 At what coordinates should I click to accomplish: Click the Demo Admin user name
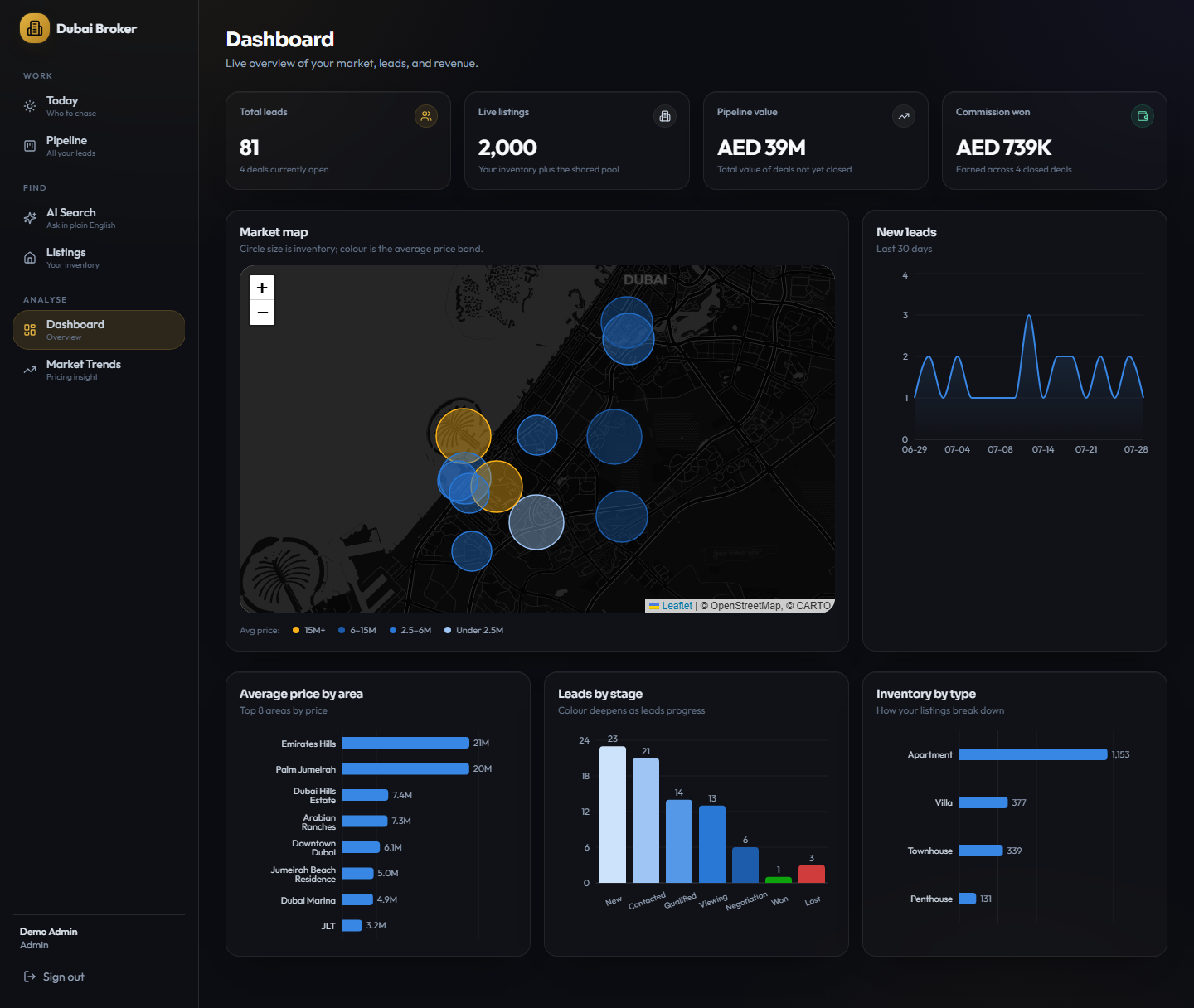49,932
